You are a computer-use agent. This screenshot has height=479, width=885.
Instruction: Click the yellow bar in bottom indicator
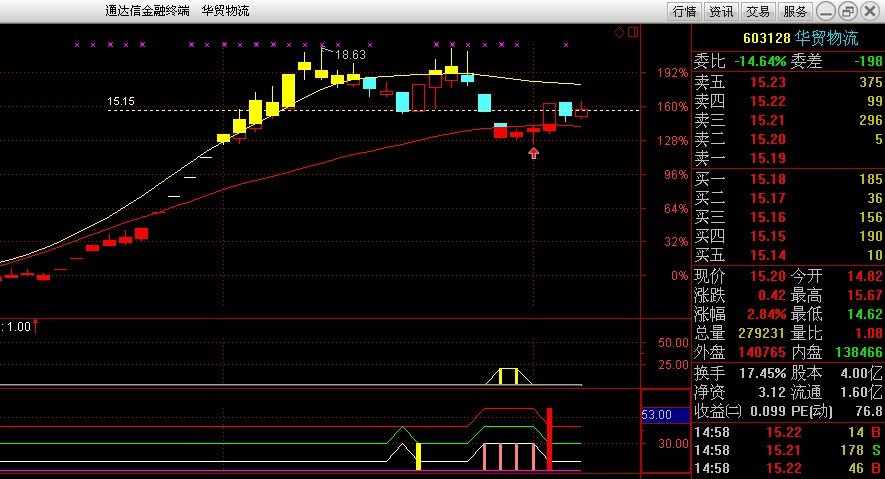[418, 456]
